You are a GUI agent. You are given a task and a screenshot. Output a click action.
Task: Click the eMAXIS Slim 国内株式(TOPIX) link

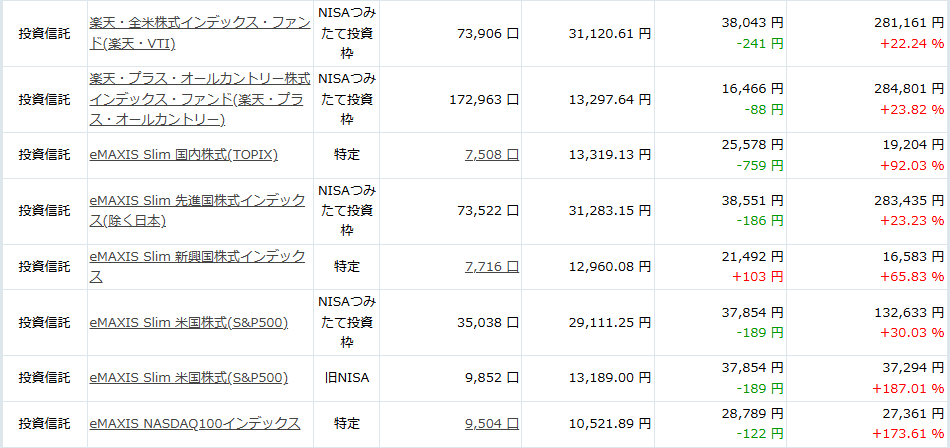coord(183,155)
